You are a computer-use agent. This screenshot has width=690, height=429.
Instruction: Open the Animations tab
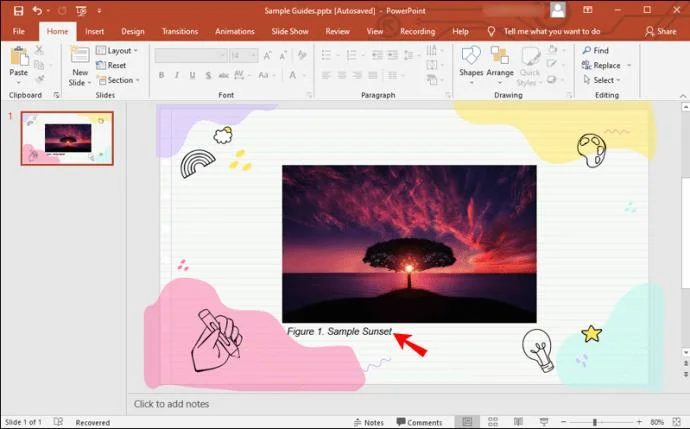235,31
